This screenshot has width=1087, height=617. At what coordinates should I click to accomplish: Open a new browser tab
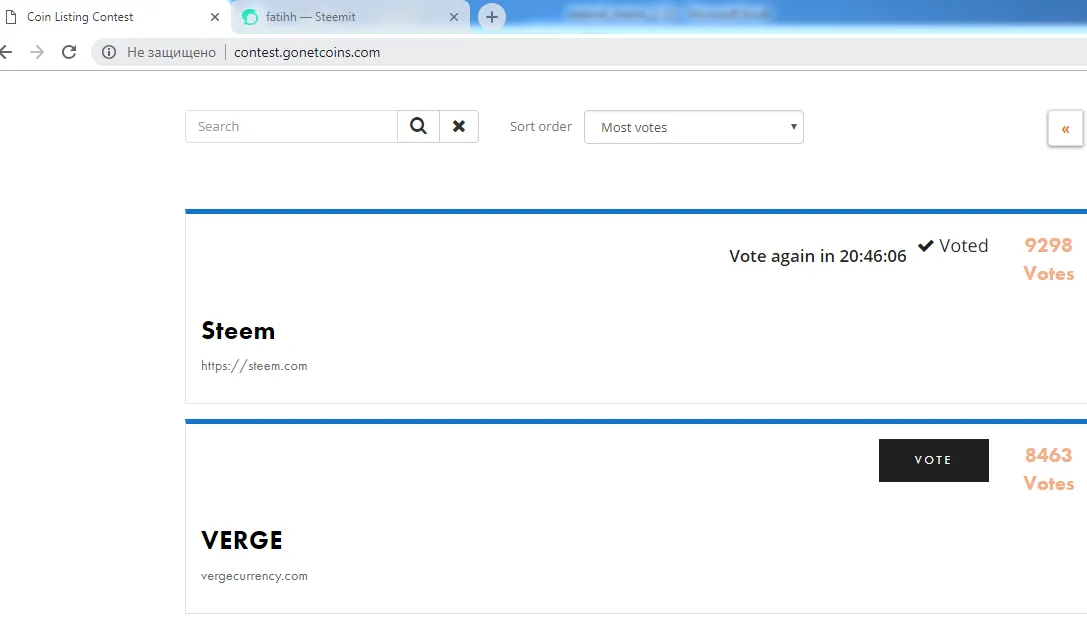(x=492, y=17)
